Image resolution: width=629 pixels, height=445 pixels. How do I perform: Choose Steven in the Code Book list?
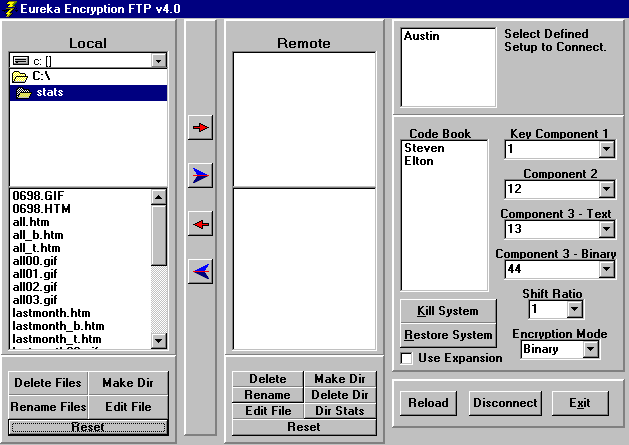pos(424,148)
